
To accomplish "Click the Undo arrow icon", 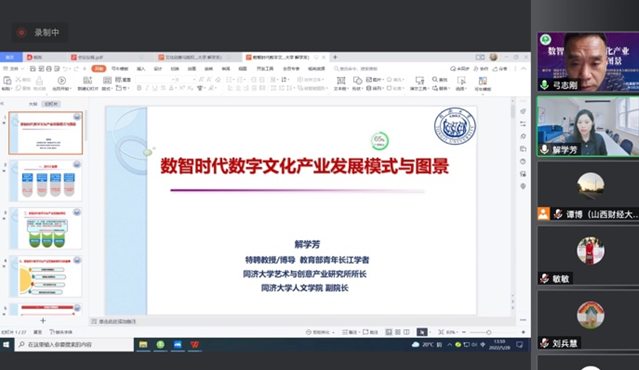I will point(64,68).
